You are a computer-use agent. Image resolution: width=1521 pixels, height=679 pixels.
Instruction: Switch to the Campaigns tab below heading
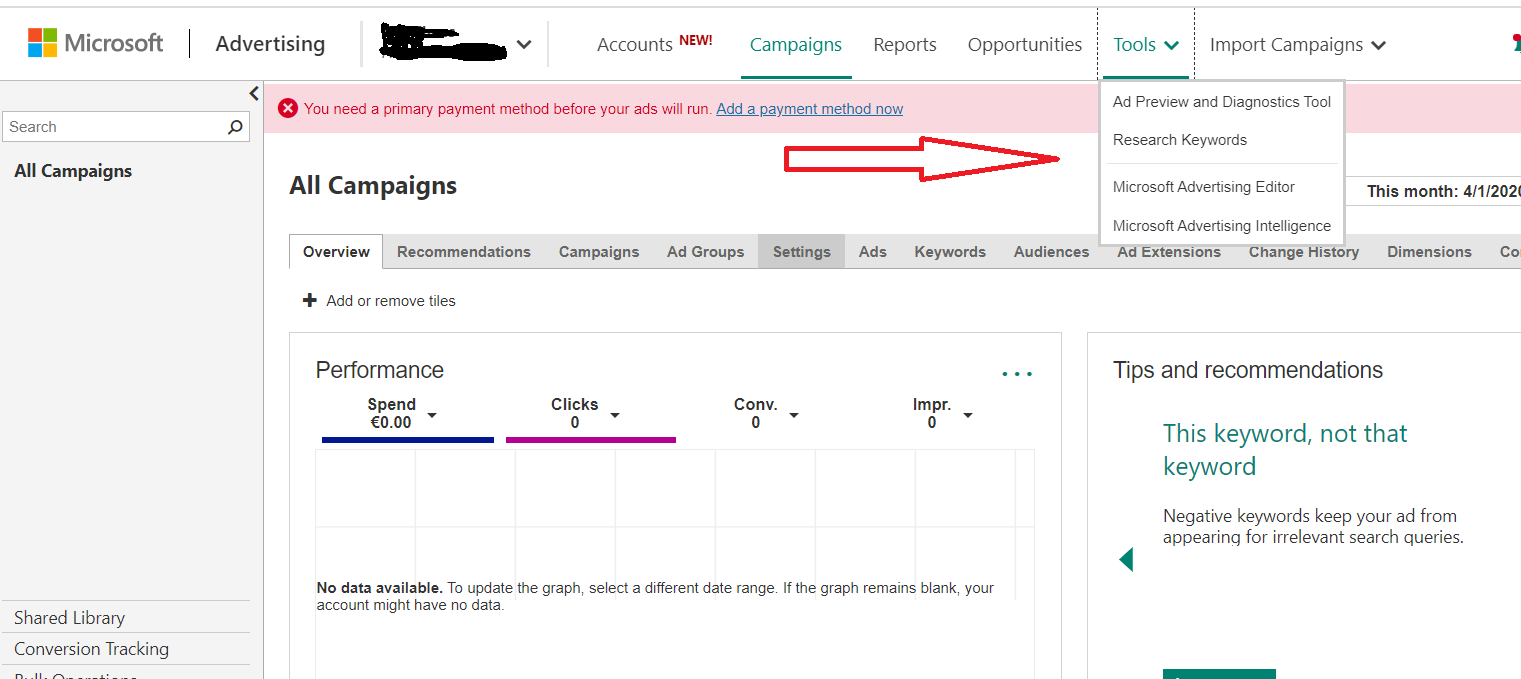(599, 252)
